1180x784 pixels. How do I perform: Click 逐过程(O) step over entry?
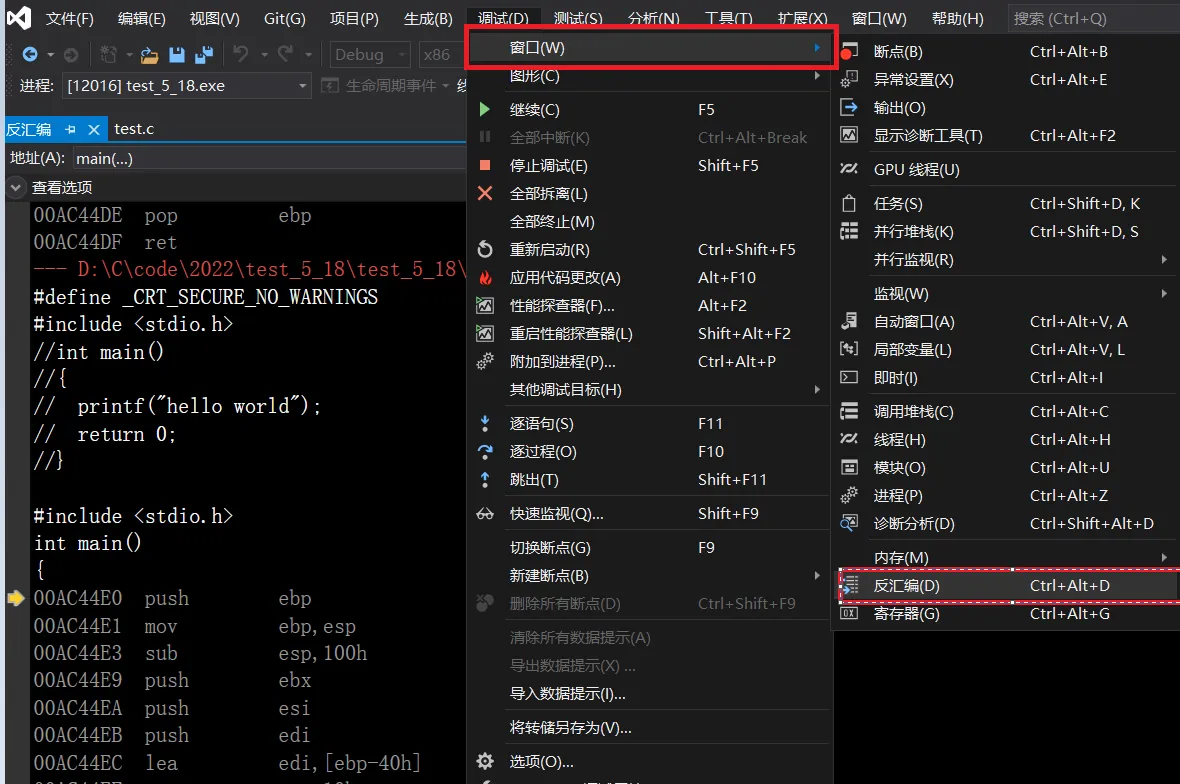tap(648, 451)
